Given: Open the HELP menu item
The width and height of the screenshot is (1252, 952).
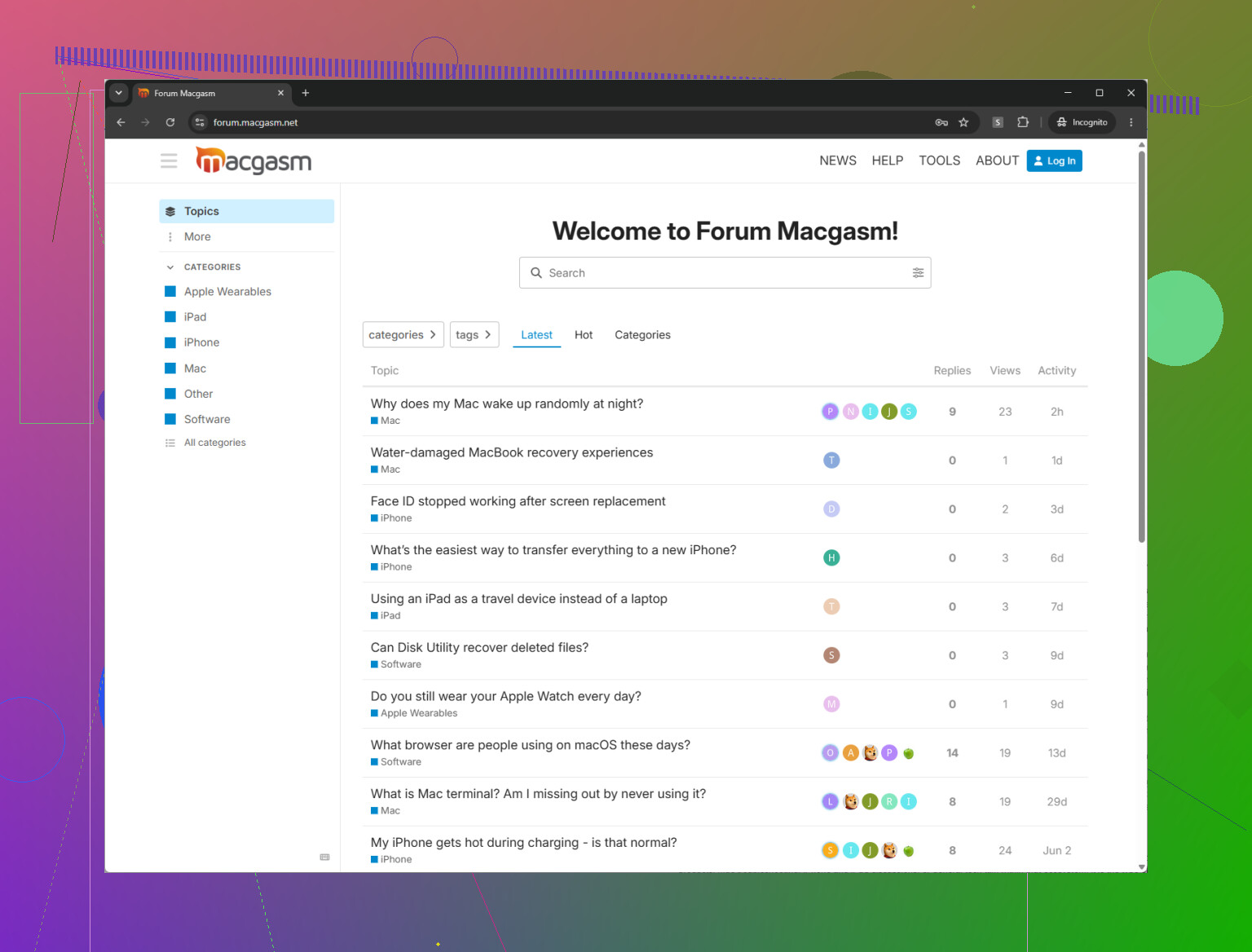Looking at the screenshot, I should pos(888,161).
